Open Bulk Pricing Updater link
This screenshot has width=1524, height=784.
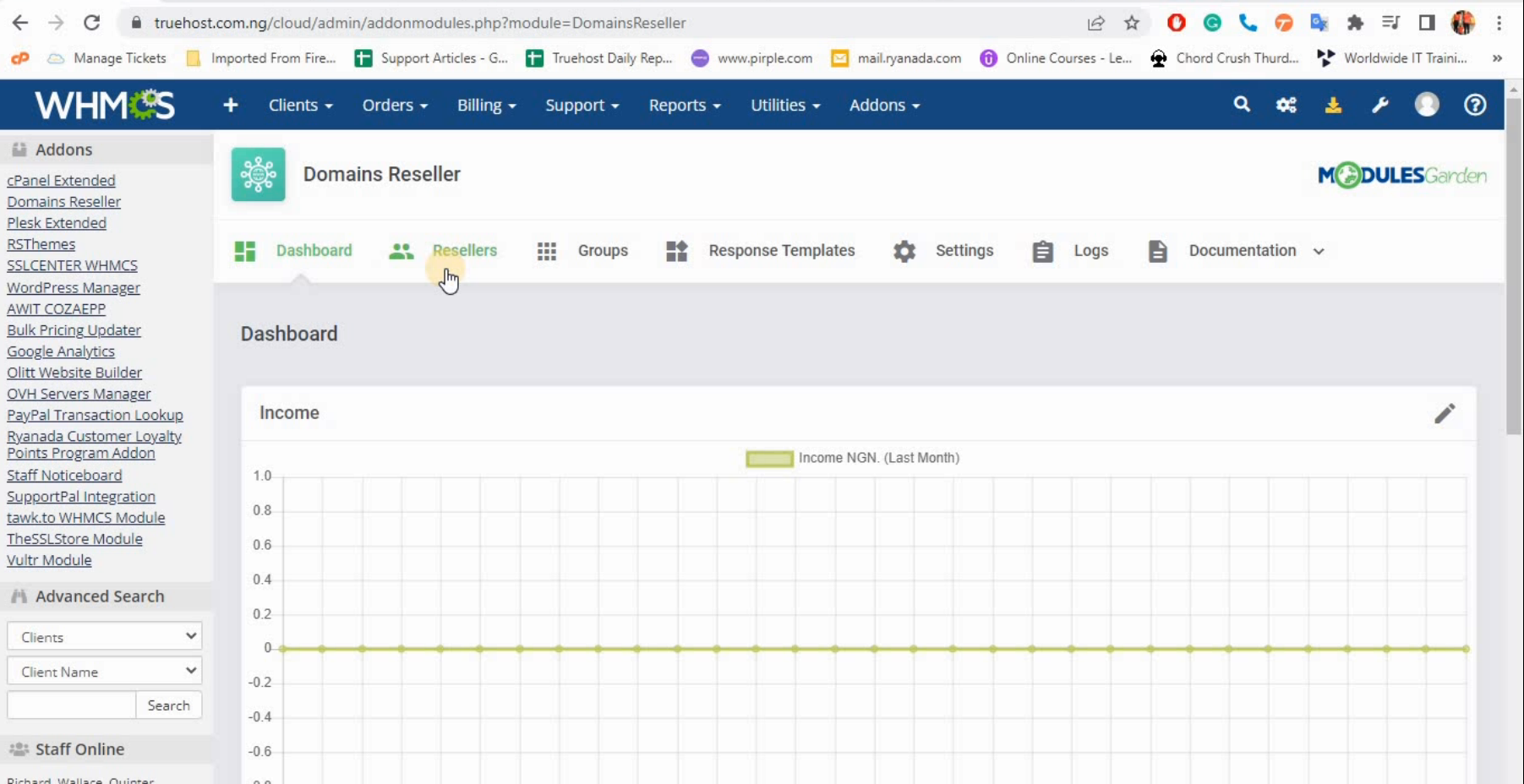pyautogui.click(x=74, y=329)
